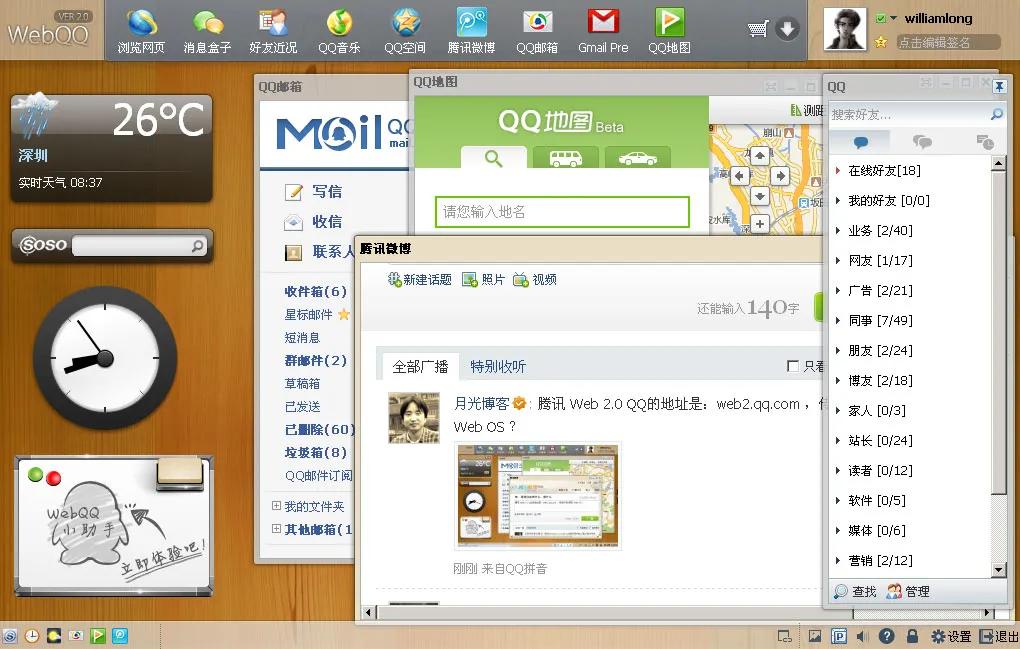Toggle the lock icon in the bottom bar
This screenshot has width=1020, height=649.
pos(911,635)
